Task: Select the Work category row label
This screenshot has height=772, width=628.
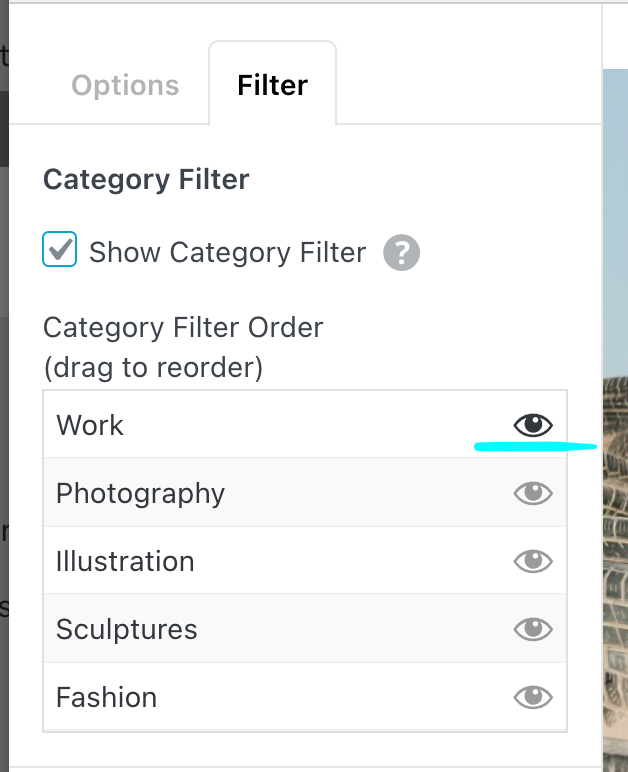Action: [x=90, y=425]
